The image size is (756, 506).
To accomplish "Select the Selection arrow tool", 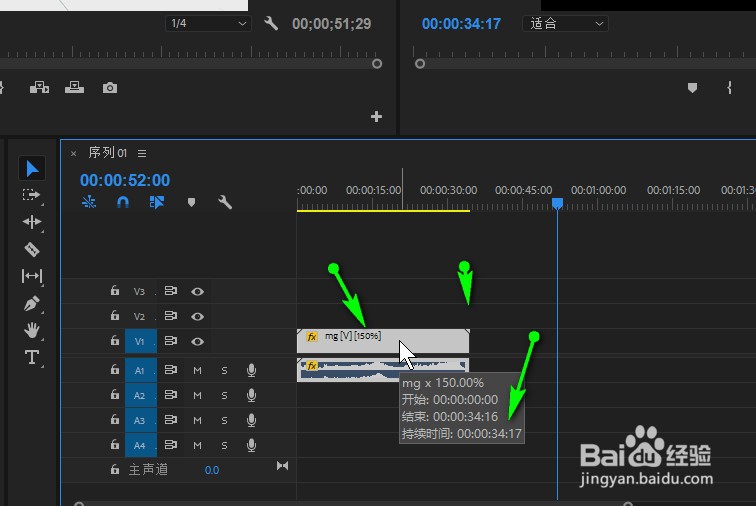I will pyautogui.click(x=32, y=168).
